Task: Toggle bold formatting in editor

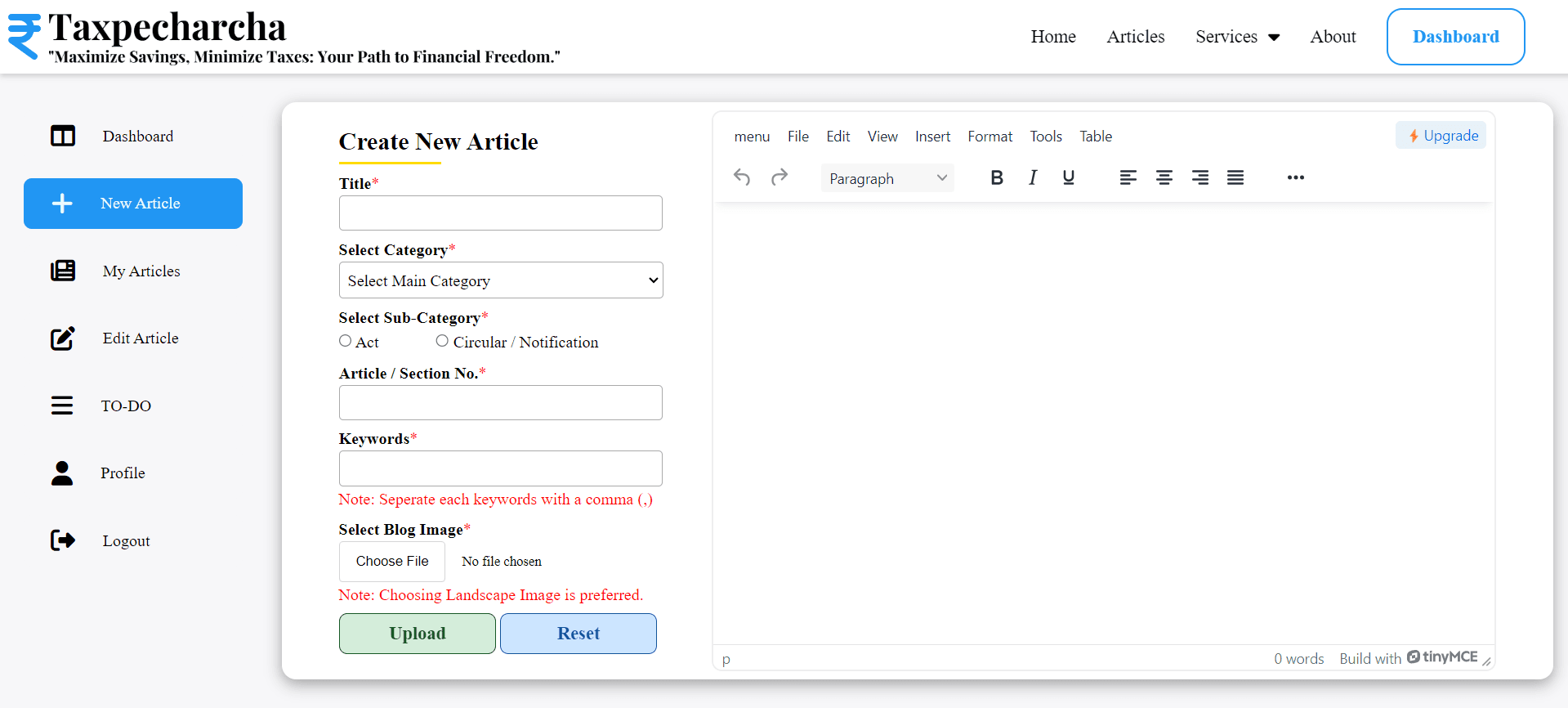Action: coord(997,177)
